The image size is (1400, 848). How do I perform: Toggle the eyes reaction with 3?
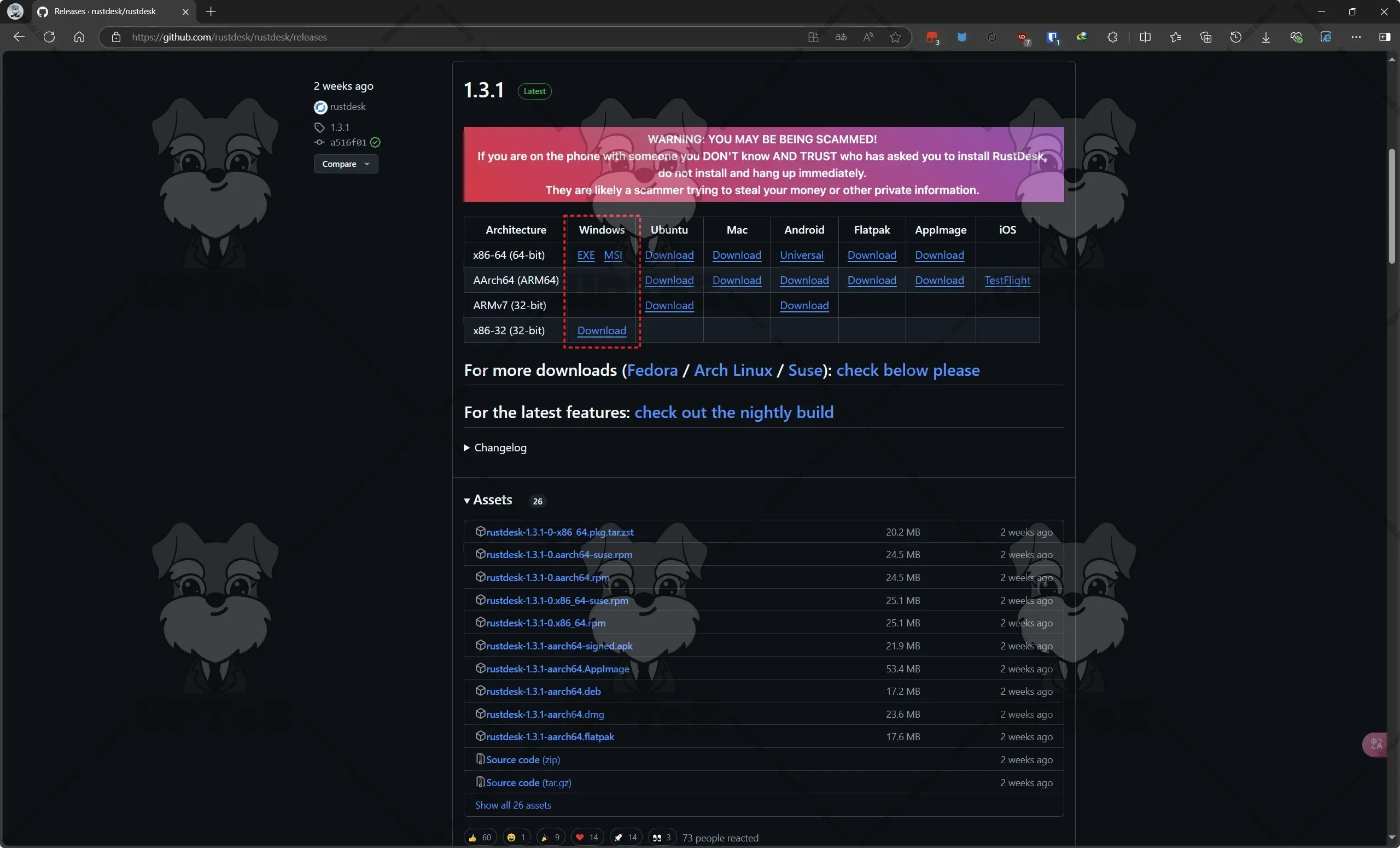pyautogui.click(x=662, y=837)
